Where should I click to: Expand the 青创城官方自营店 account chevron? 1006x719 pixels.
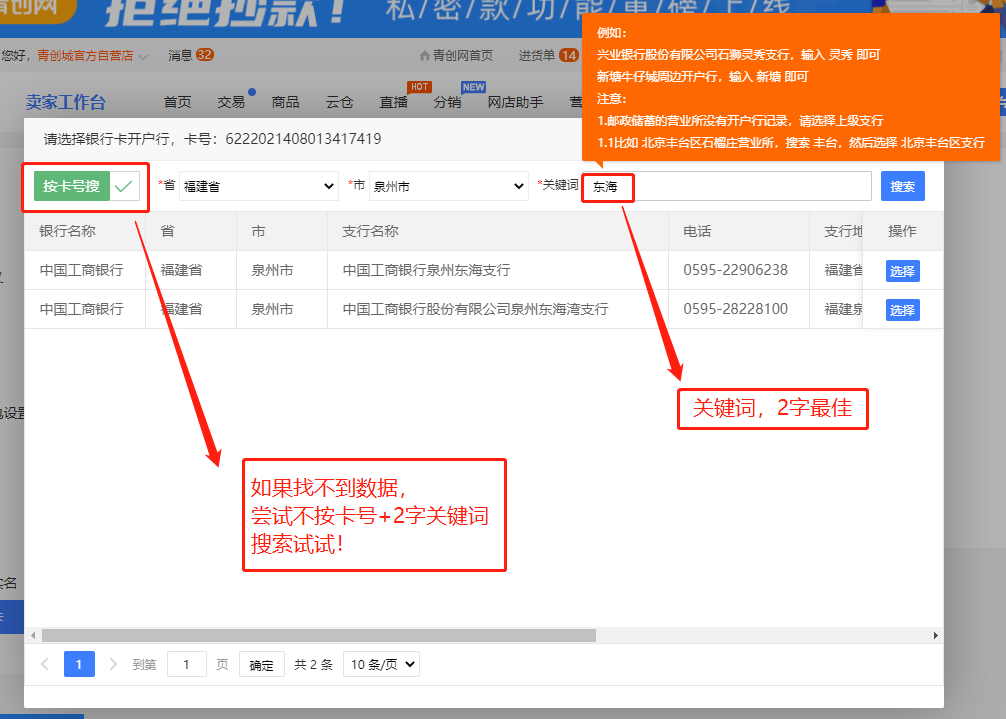click(x=144, y=56)
